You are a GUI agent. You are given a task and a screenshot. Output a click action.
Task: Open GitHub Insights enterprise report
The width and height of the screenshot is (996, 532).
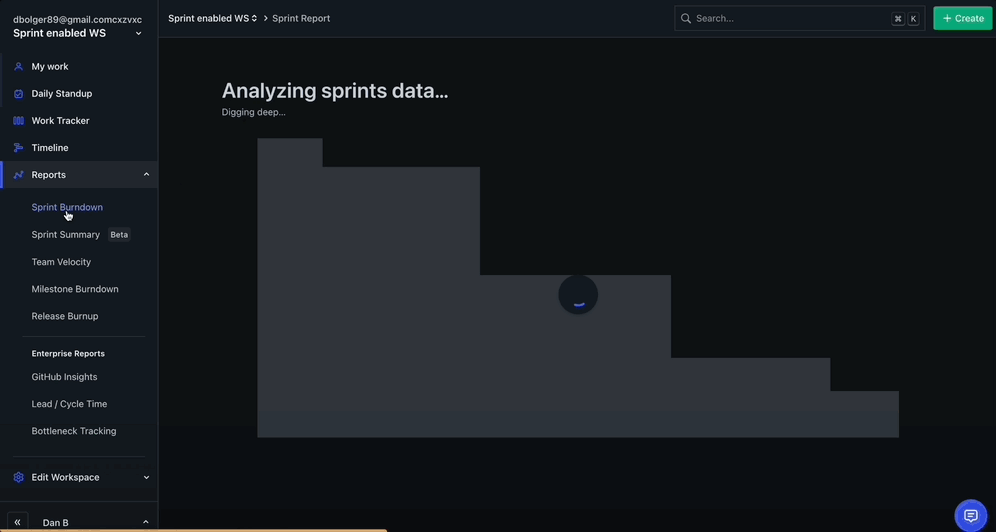(64, 377)
